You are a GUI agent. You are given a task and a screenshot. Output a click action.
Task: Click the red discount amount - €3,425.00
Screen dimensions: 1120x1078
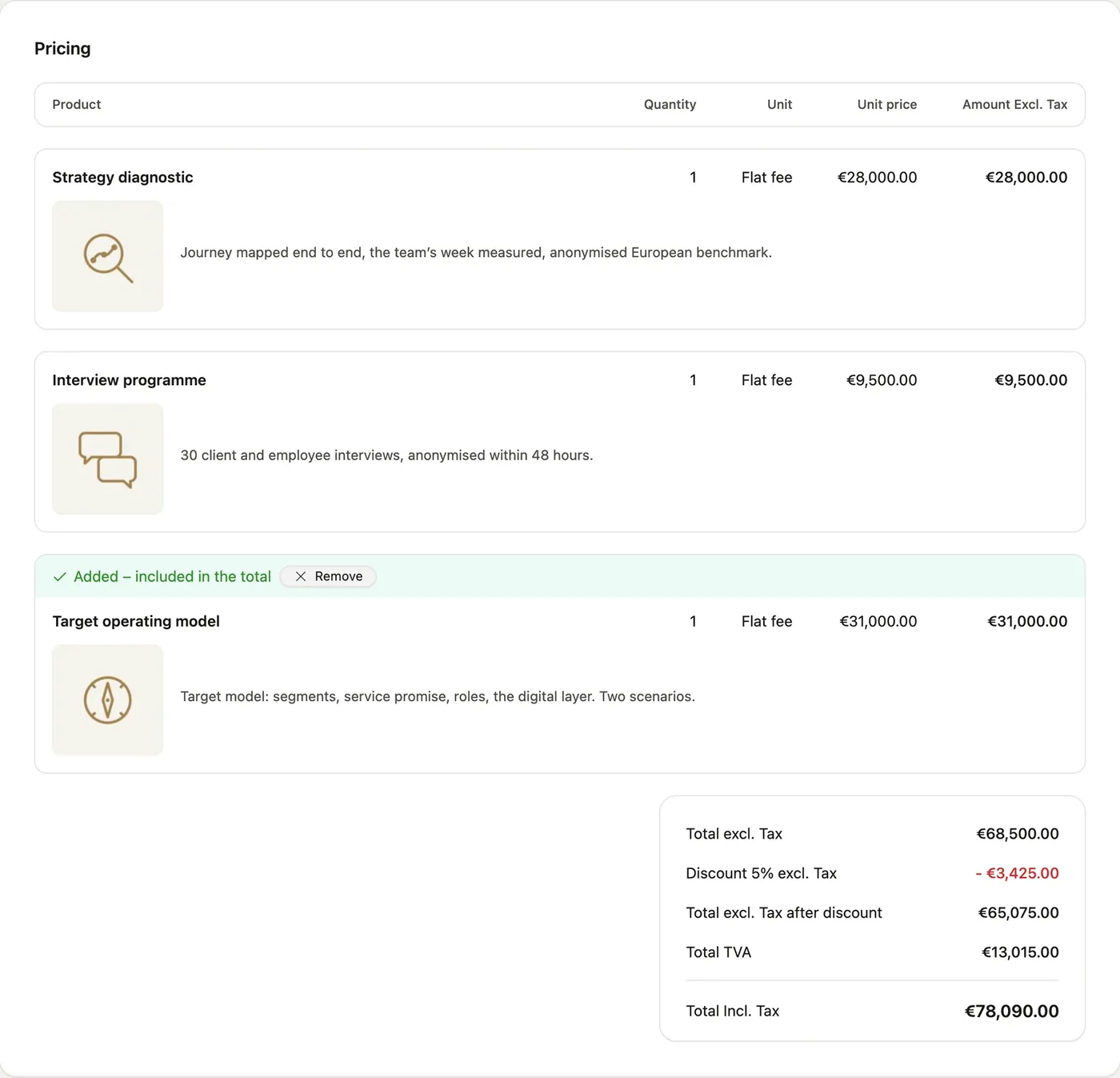(1017, 873)
